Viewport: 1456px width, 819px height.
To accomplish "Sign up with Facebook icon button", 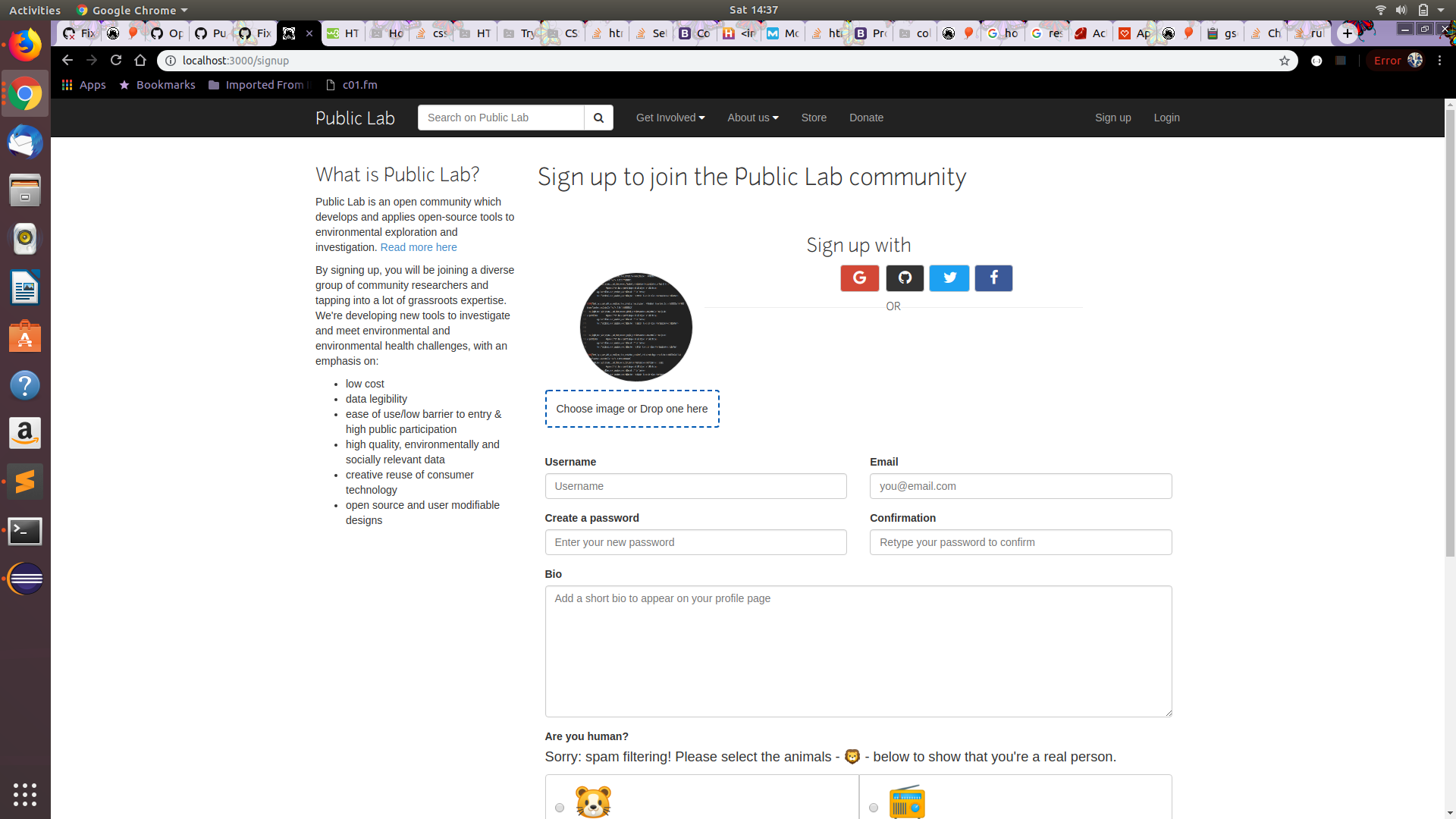I will point(993,278).
